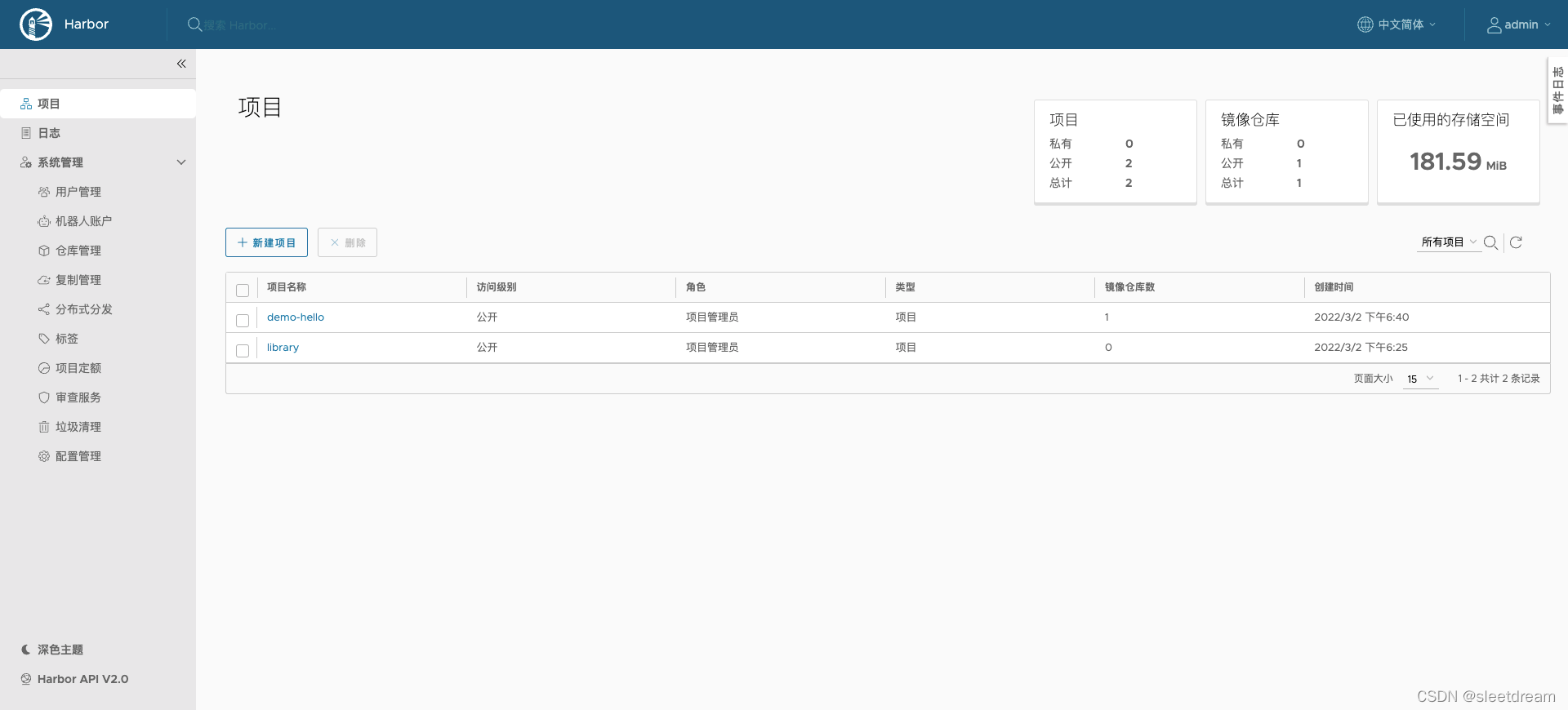Image resolution: width=1568 pixels, height=710 pixels.
Task: Open Harbor API V2.0 link
Action: (82, 679)
